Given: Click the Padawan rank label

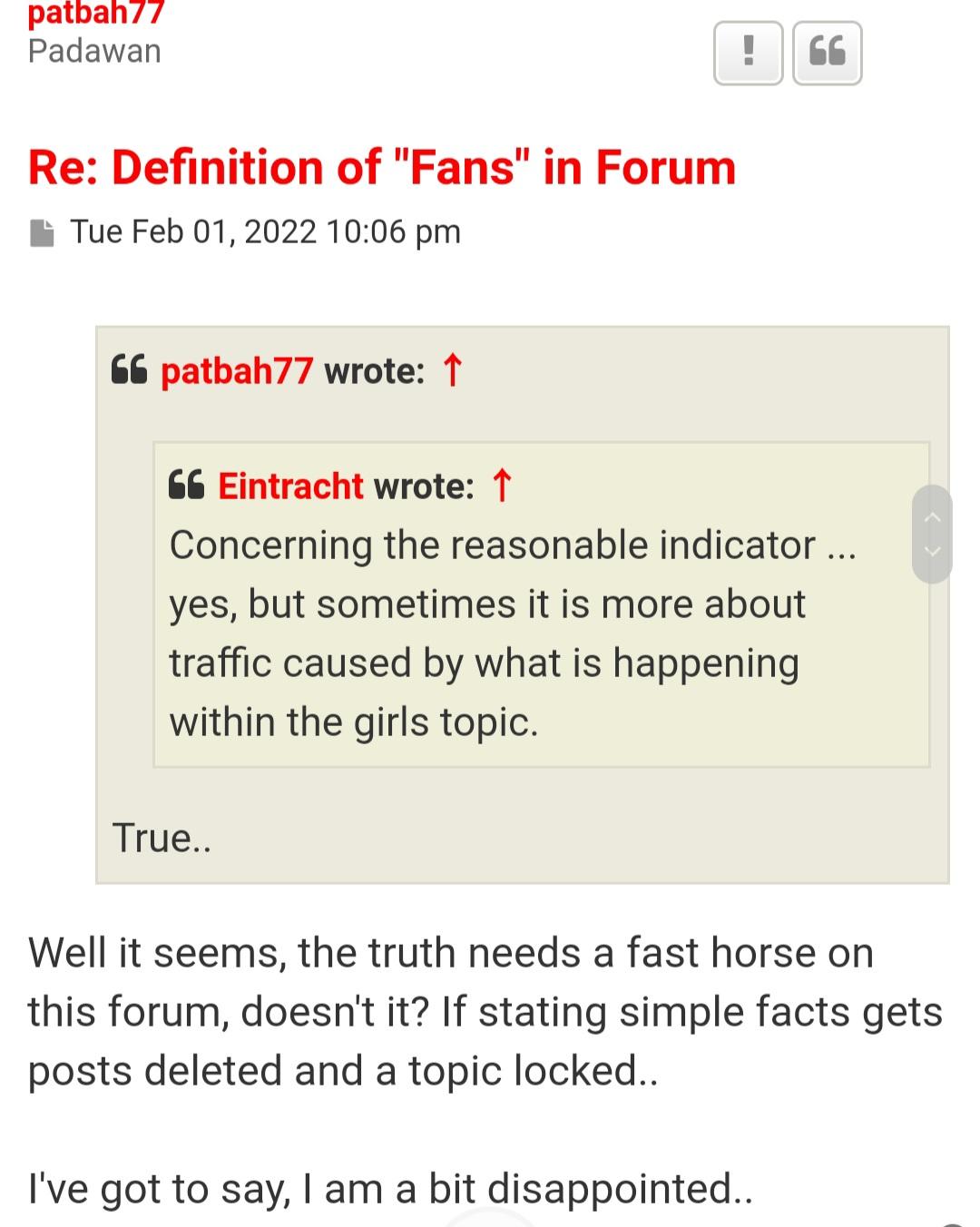Looking at the screenshot, I should pos(94,52).
